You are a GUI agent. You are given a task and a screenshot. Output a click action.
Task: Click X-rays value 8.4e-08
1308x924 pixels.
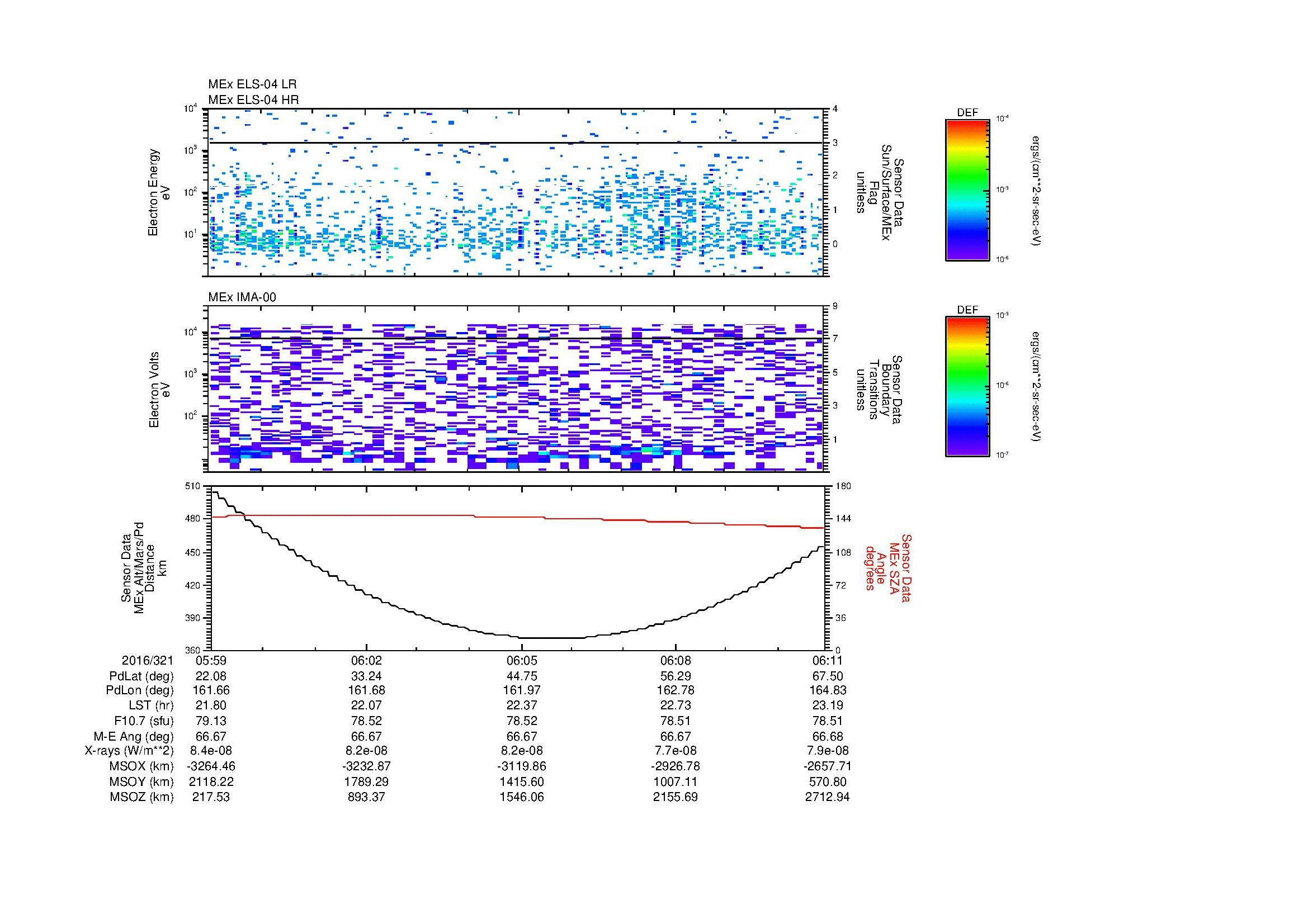point(211,751)
